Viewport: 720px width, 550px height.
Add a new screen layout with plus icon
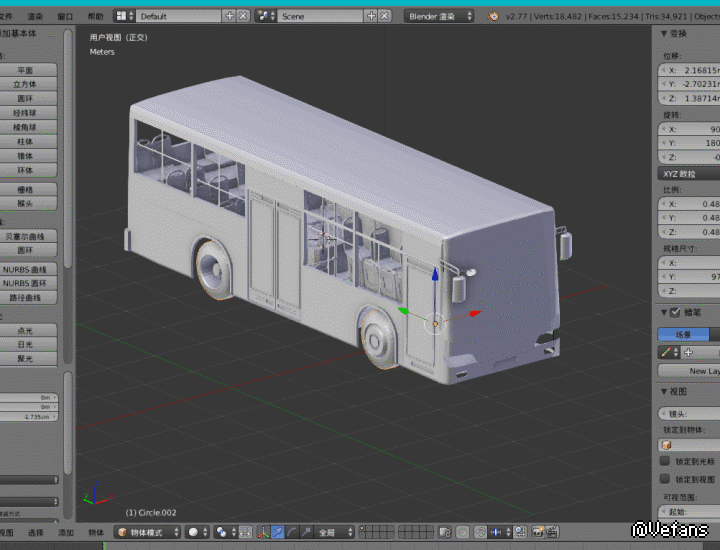point(229,16)
